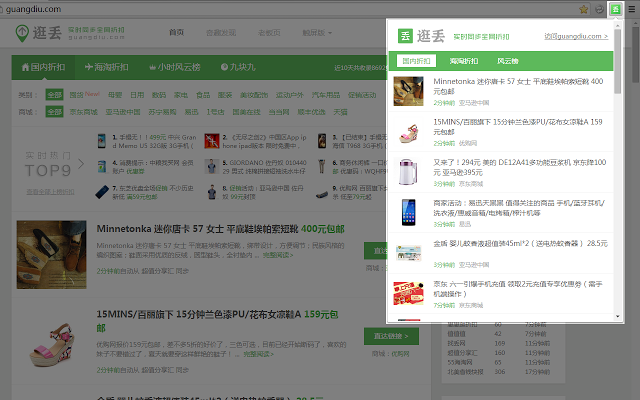Filter by category 数码
The width and height of the screenshot is (640, 400).
pos(159,95)
